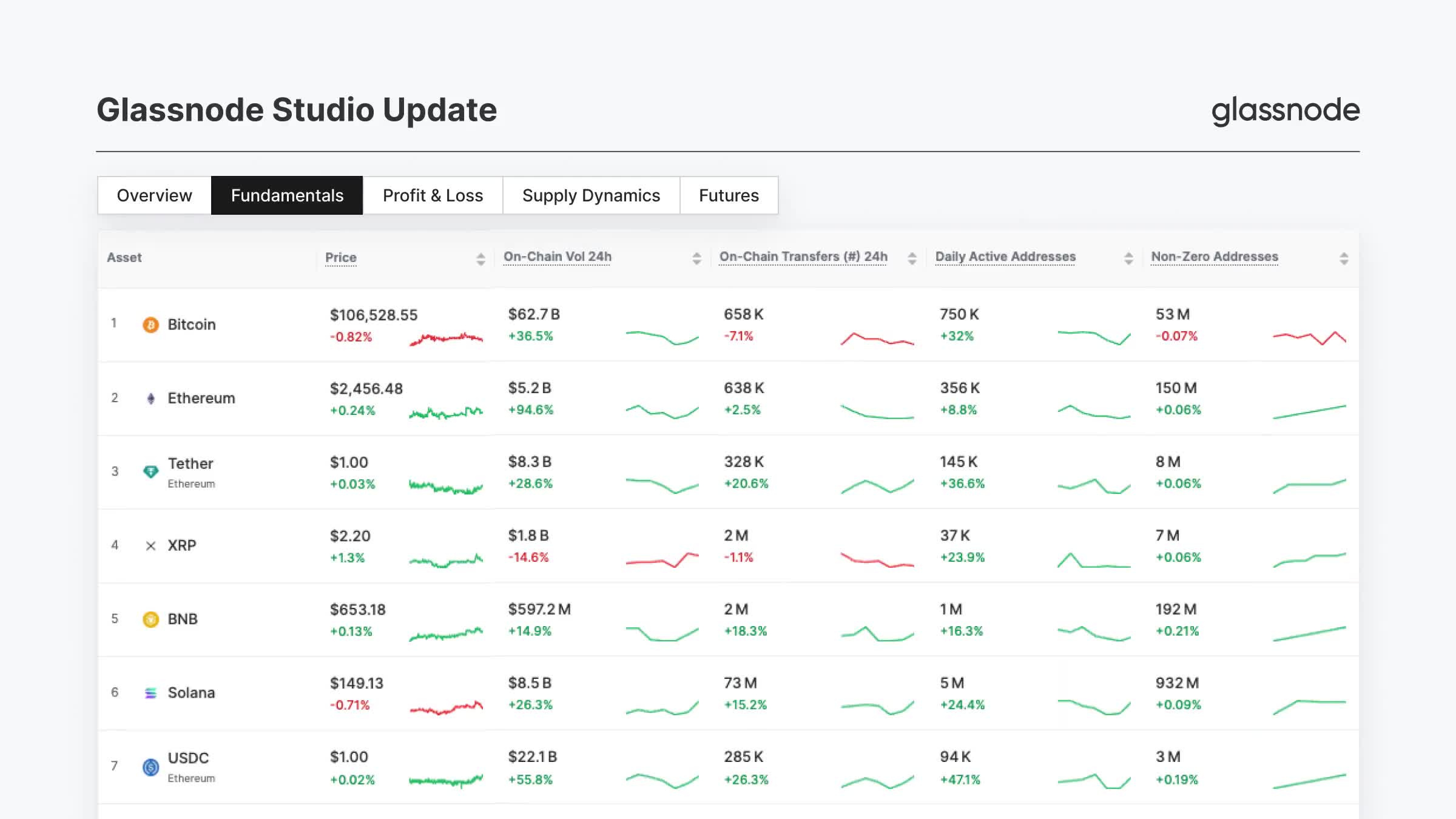
Task: Click the XRP asset icon
Action: click(150, 545)
